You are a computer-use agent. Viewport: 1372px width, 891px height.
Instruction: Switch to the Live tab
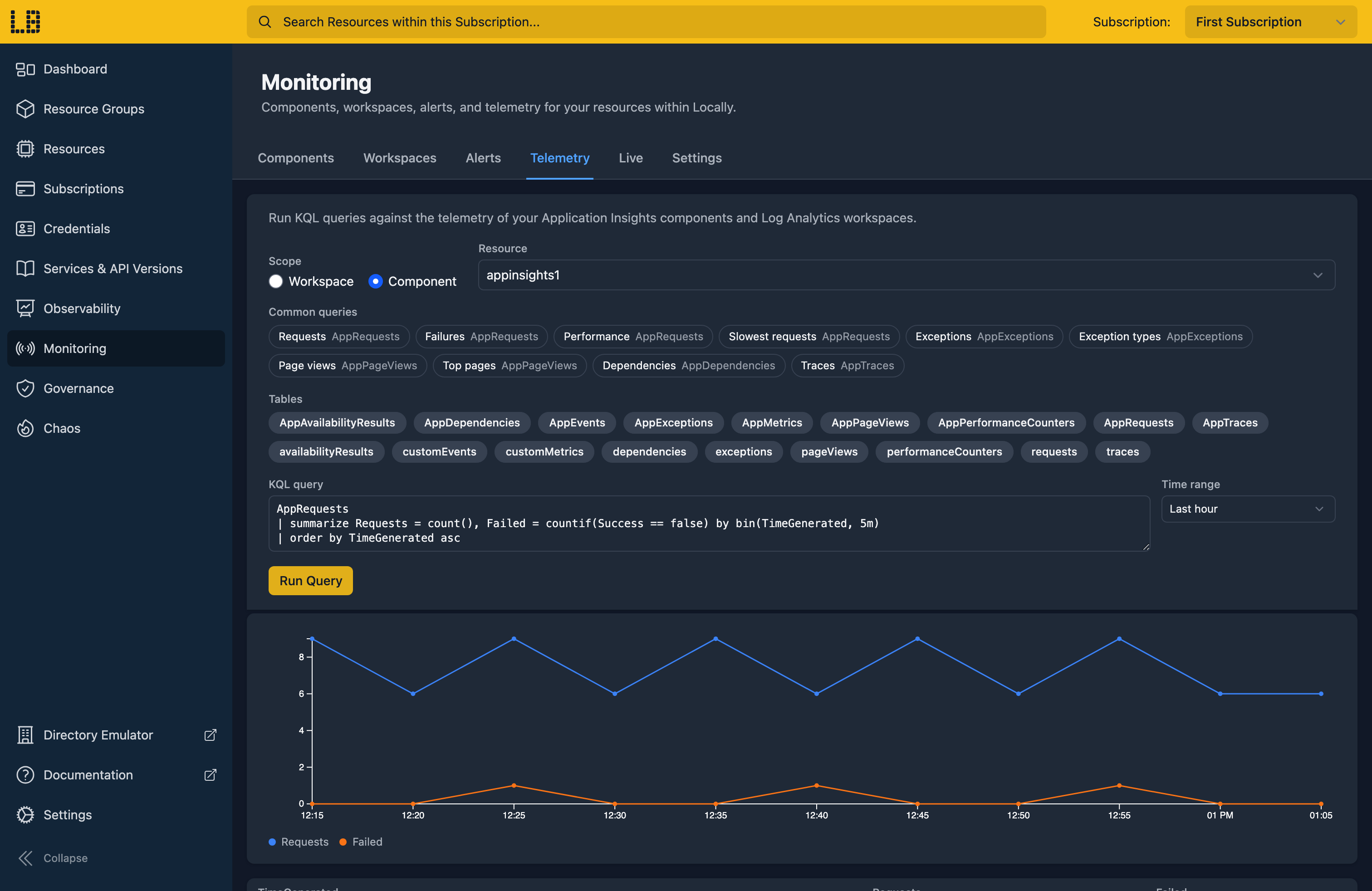631,158
